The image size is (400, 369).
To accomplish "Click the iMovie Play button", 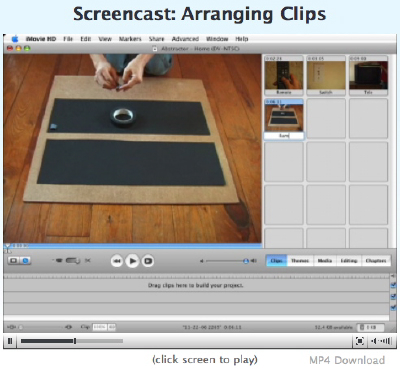I will pyautogui.click(x=132, y=261).
